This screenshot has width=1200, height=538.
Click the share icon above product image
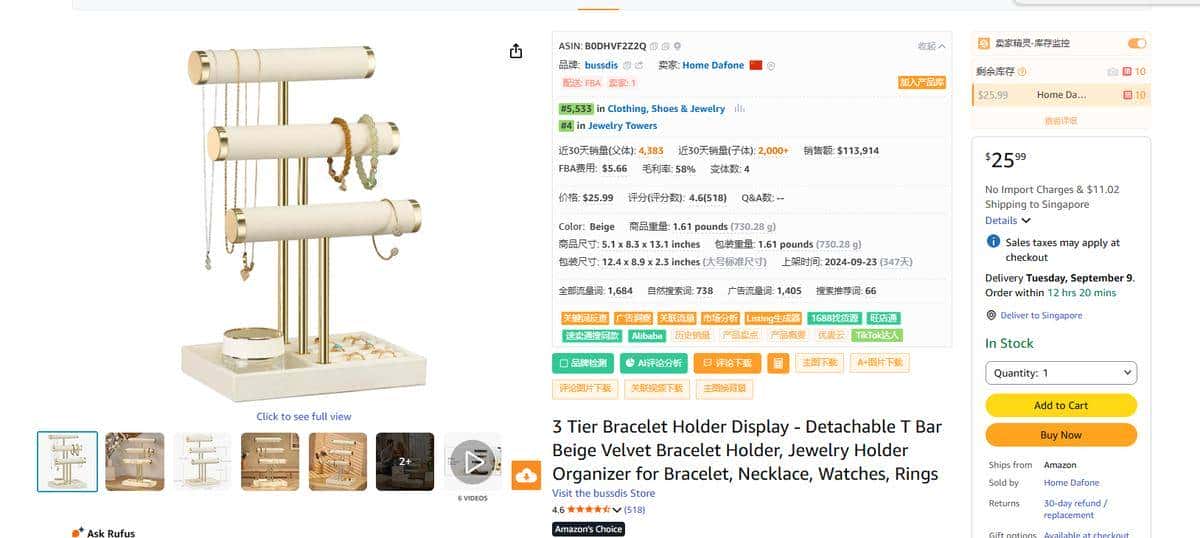(516, 51)
